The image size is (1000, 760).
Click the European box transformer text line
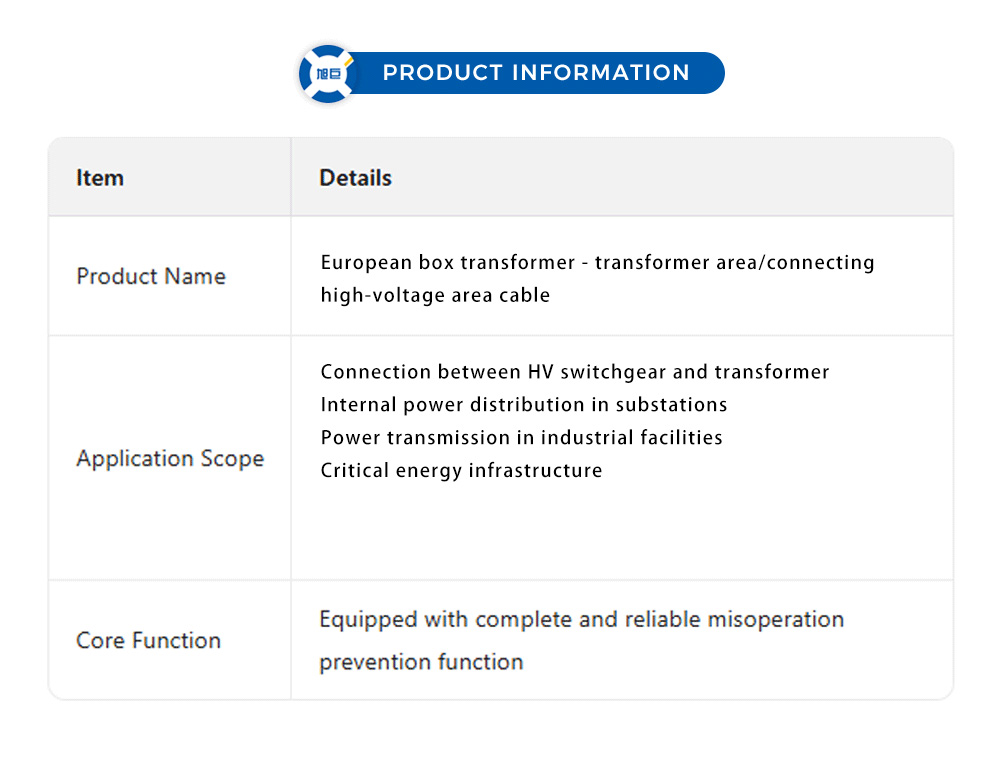coord(597,262)
